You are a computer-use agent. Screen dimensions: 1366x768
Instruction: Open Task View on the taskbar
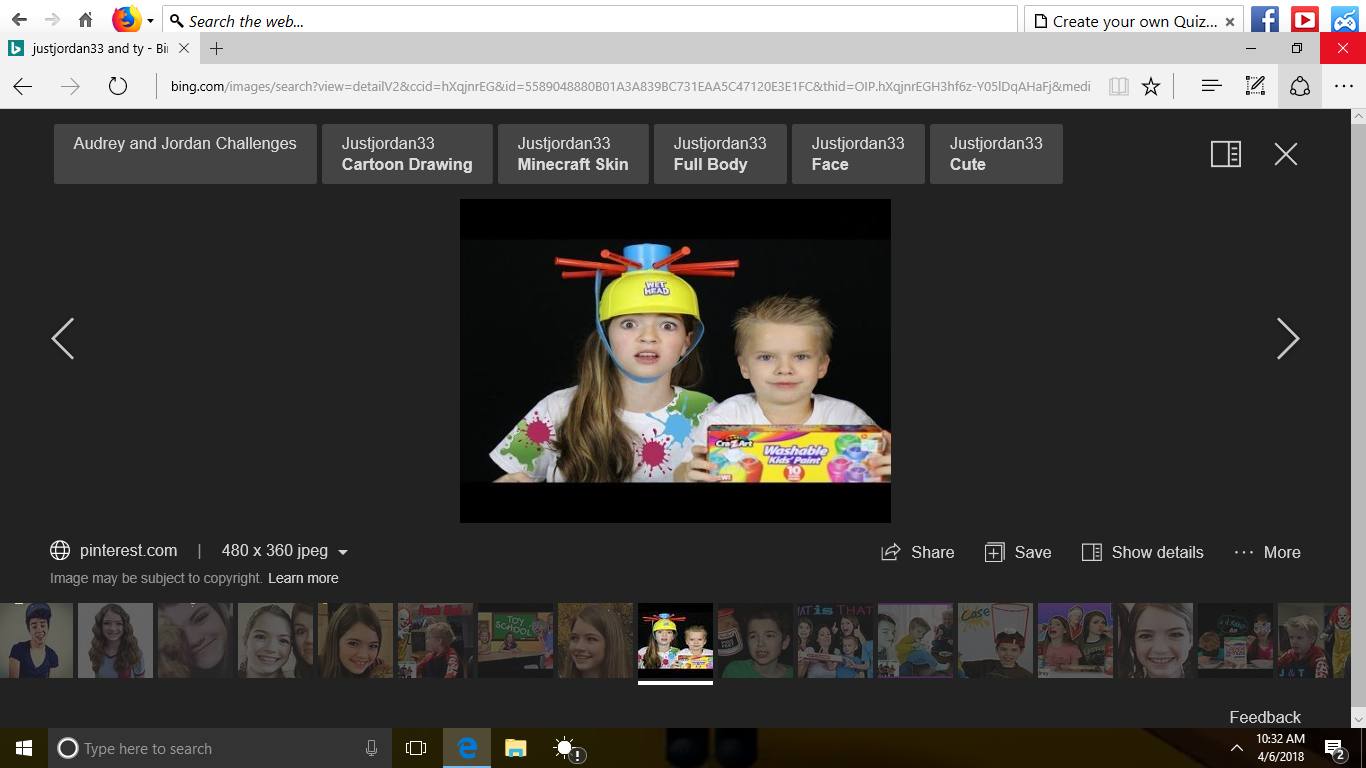tap(416, 748)
